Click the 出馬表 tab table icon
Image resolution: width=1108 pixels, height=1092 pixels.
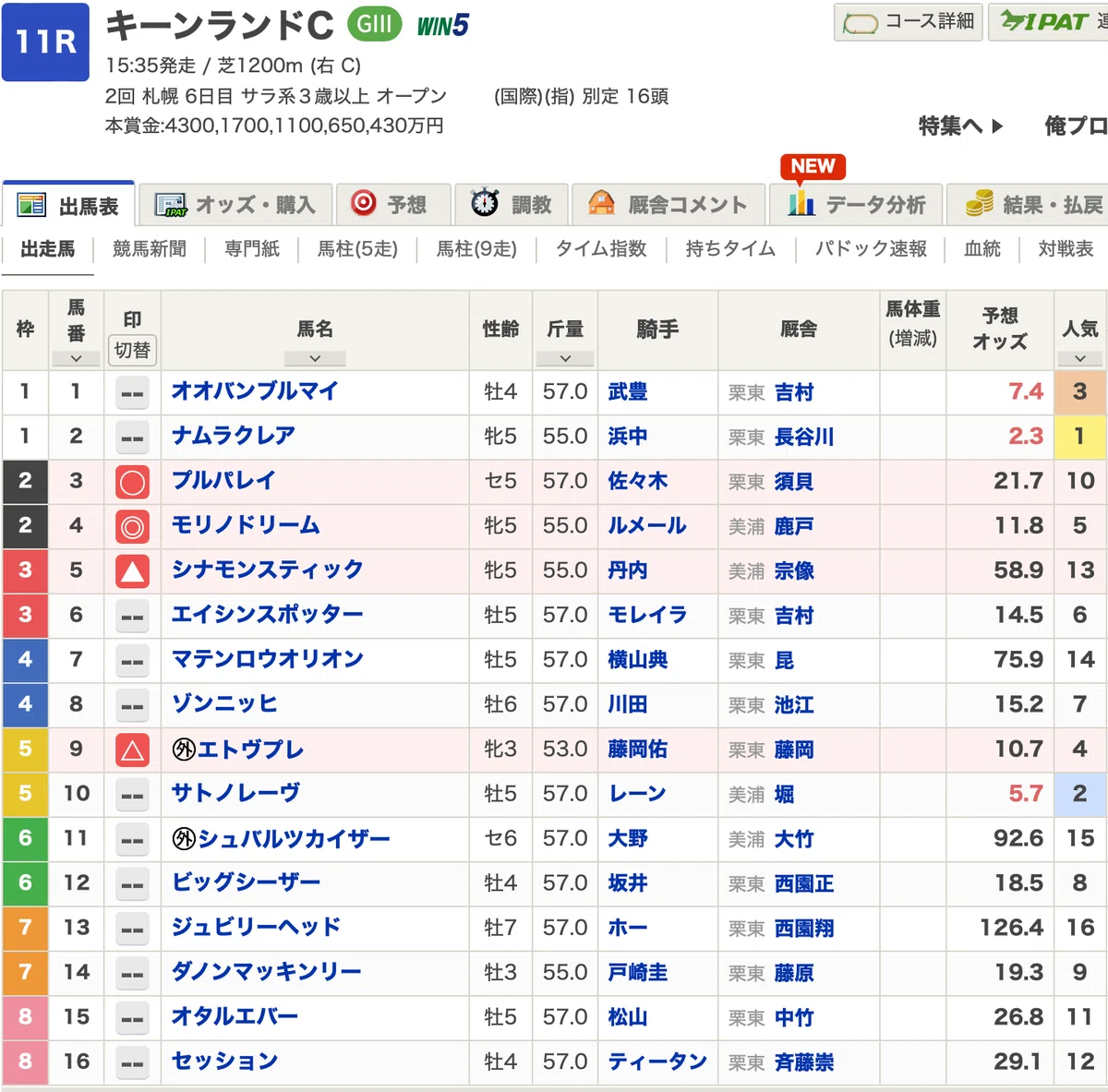(x=31, y=205)
